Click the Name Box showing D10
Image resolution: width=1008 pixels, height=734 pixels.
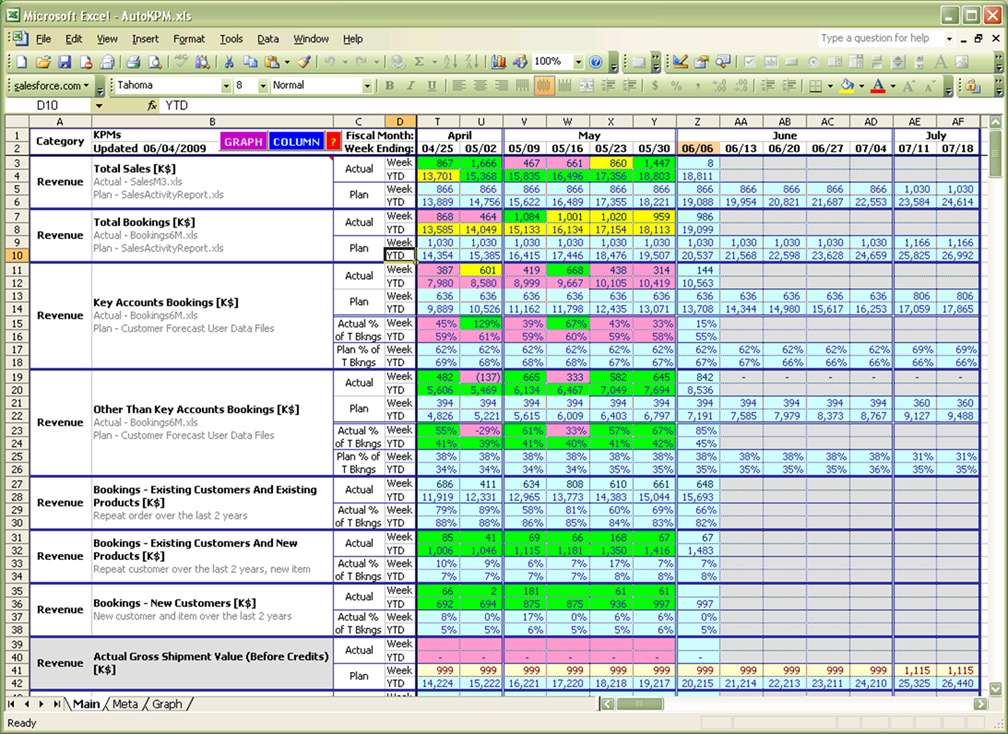48,105
